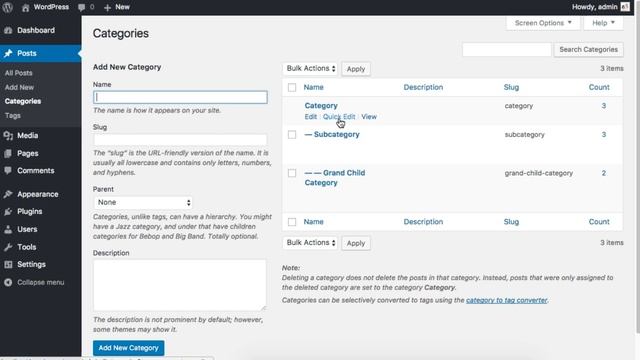Viewport: 640px width, 360px height.
Task: Click the Settings sliders icon
Action: click(x=8, y=264)
